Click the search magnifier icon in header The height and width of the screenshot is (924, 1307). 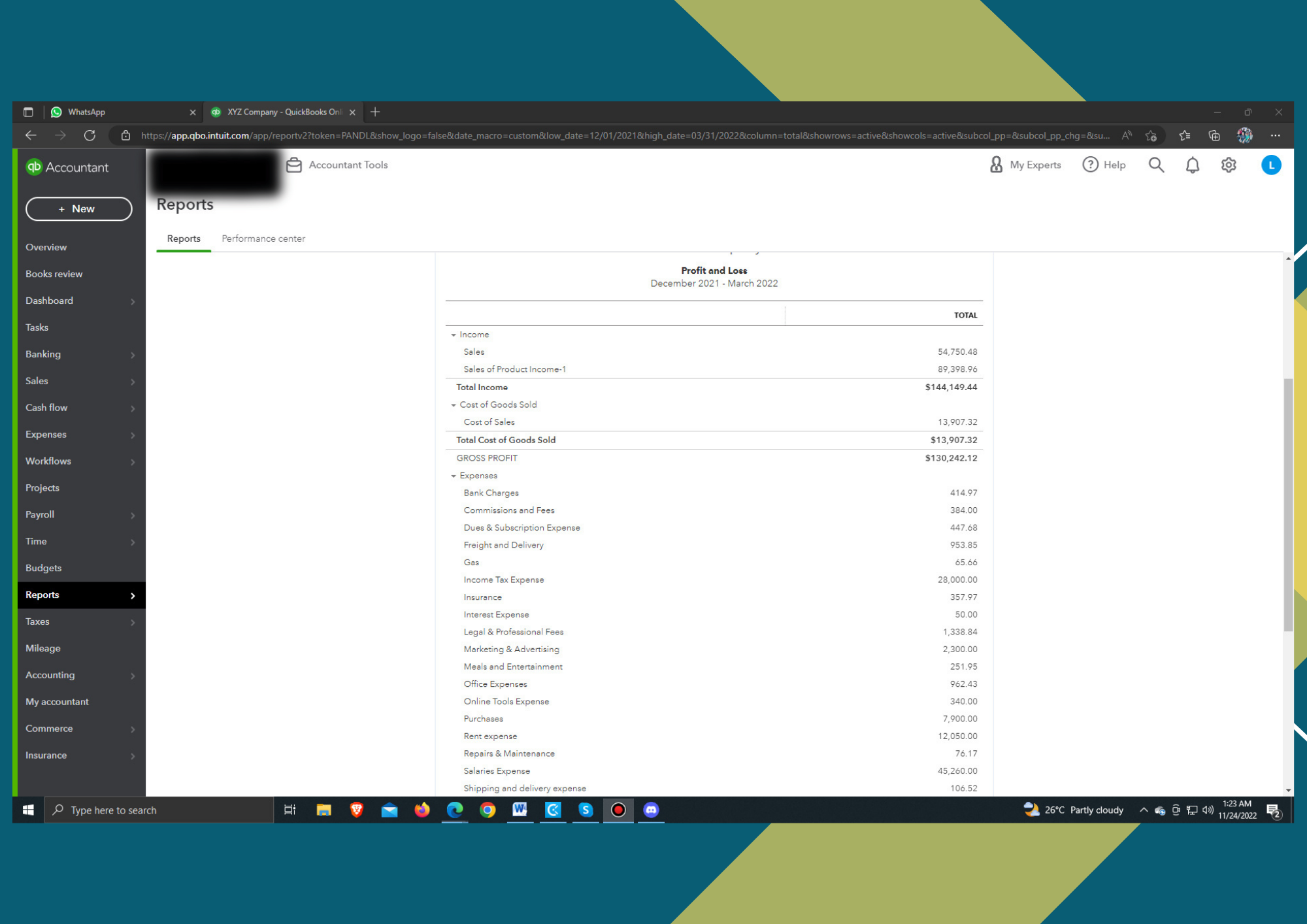point(1156,165)
